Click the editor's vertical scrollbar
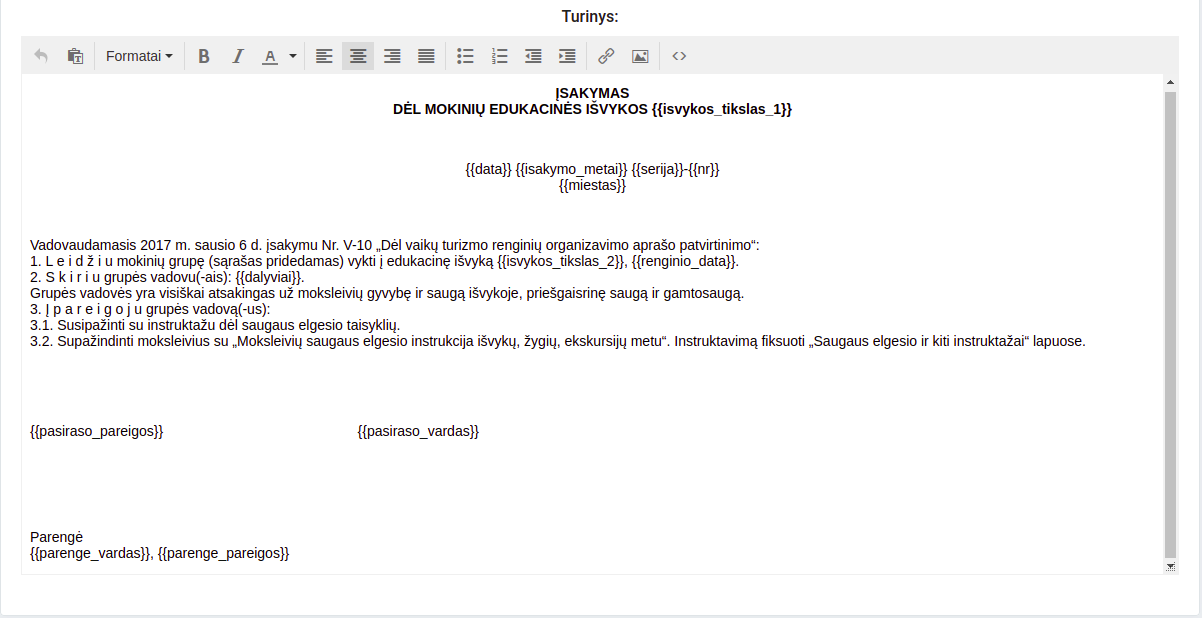Image resolution: width=1202 pixels, height=618 pixels. click(x=1170, y=325)
